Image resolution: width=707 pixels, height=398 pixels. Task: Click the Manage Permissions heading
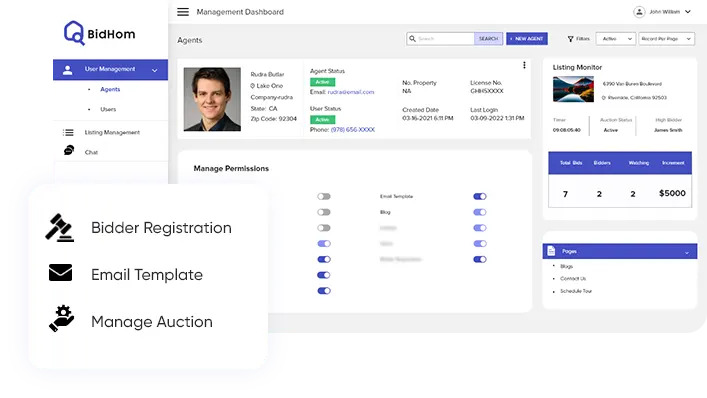(x=231, y=169)
